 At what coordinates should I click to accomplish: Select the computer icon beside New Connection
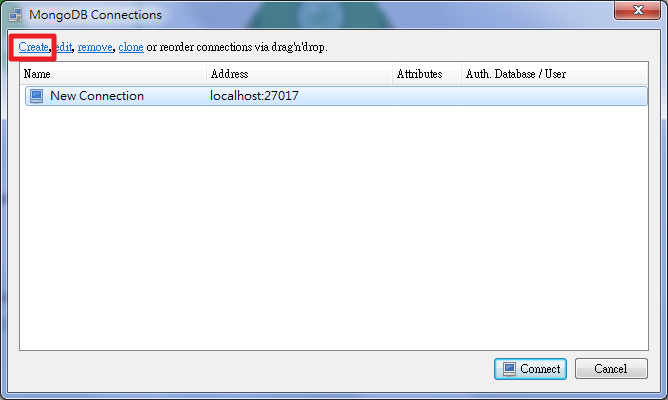click(x=36, y=96)
